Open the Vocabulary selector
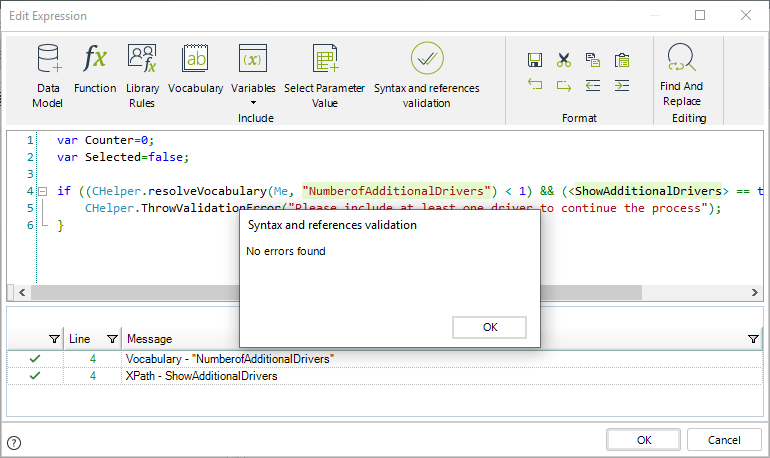Viewport: 770px width, 458px height. (195, 69)
